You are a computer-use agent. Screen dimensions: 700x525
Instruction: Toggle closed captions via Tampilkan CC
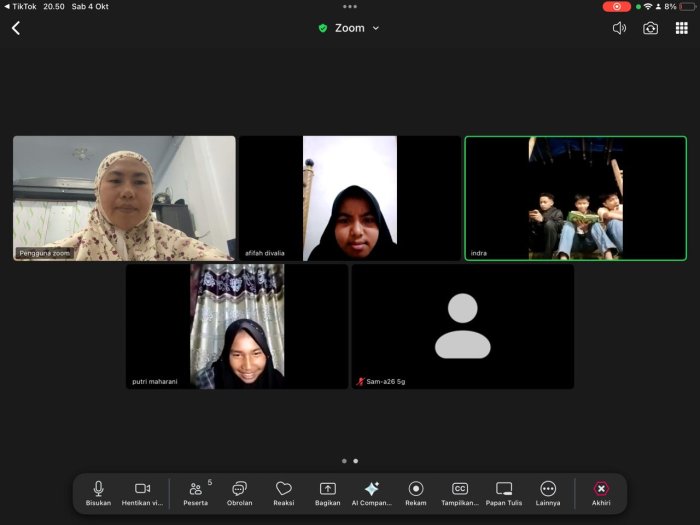(x=460, y=491)
